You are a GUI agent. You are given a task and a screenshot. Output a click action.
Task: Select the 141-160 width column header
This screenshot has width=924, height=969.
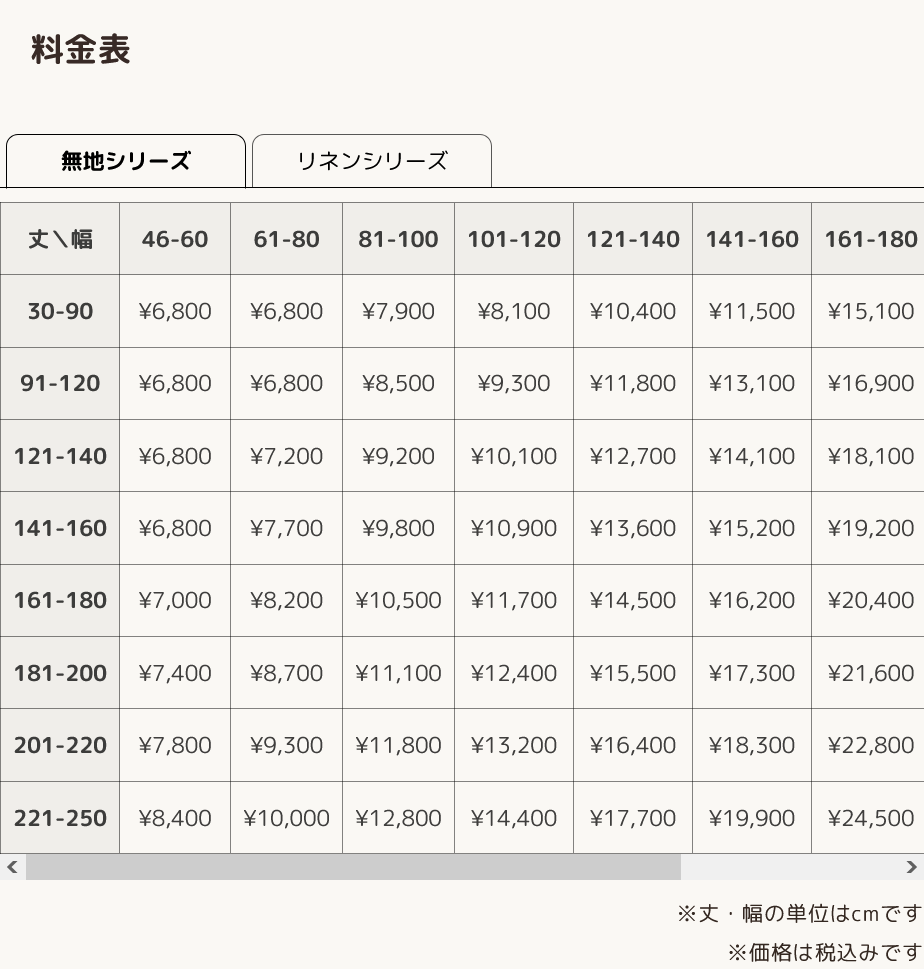tap(752, 239)
